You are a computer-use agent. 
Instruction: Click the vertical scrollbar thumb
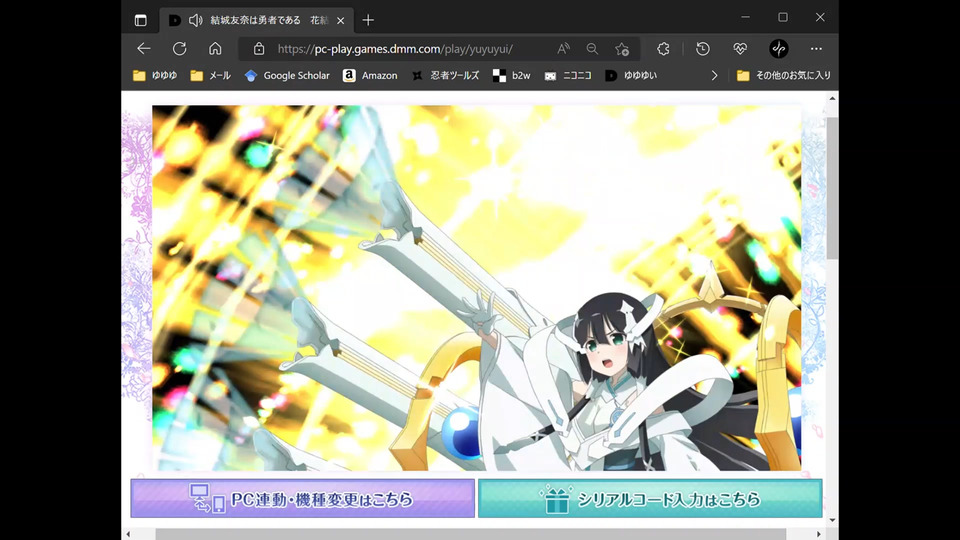(832, 188)
